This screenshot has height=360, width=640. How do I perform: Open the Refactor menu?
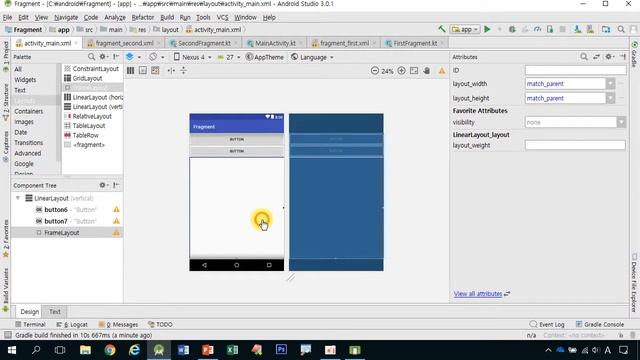pyautogui.click(x=142, y=18)
